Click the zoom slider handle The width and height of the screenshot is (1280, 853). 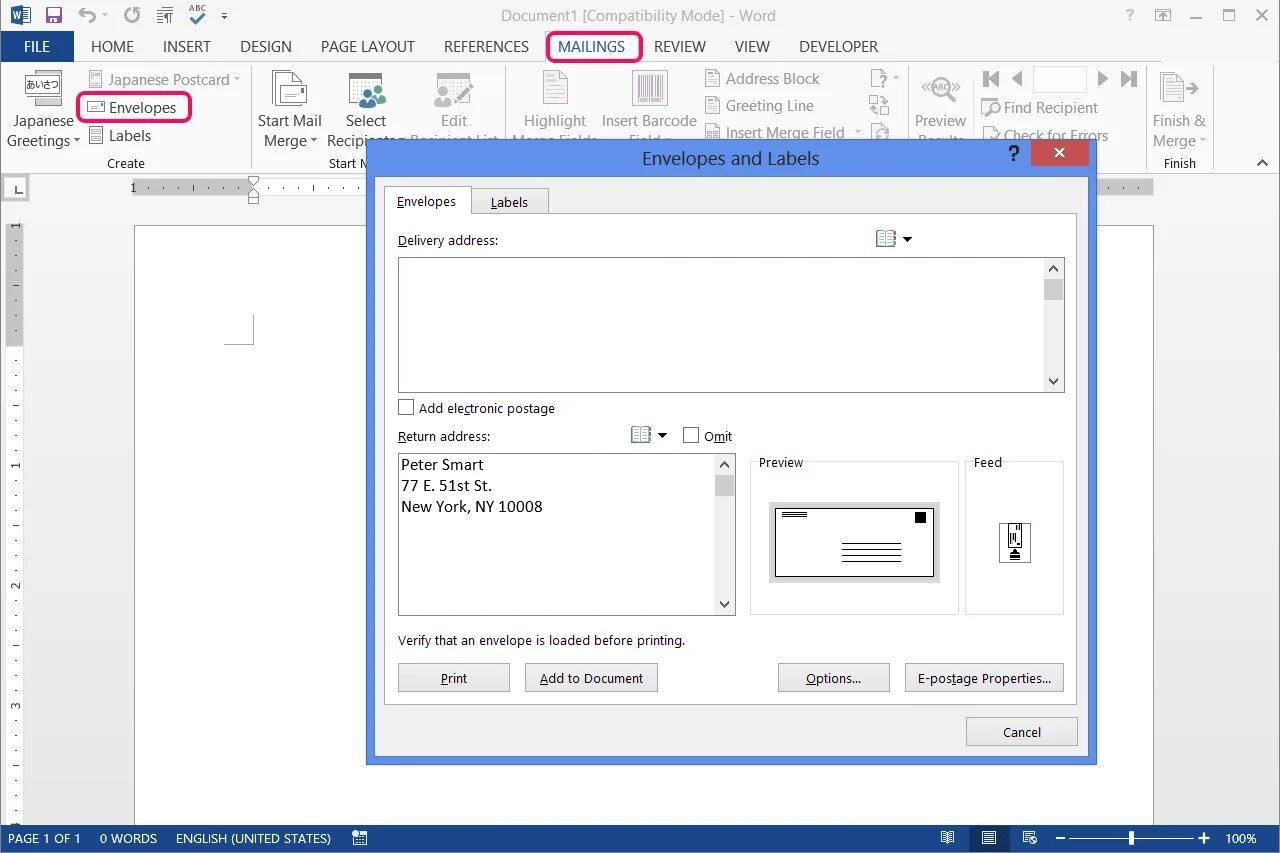1131,838
